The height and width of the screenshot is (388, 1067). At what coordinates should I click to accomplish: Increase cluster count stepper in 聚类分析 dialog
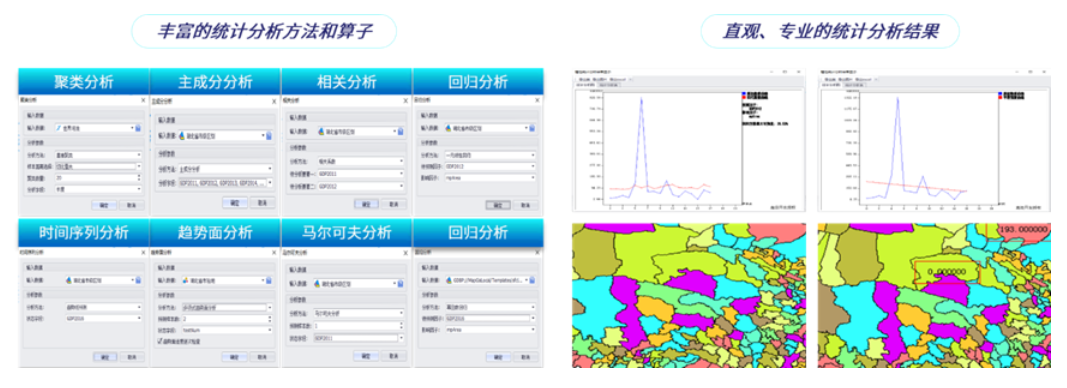pos(139,175)
